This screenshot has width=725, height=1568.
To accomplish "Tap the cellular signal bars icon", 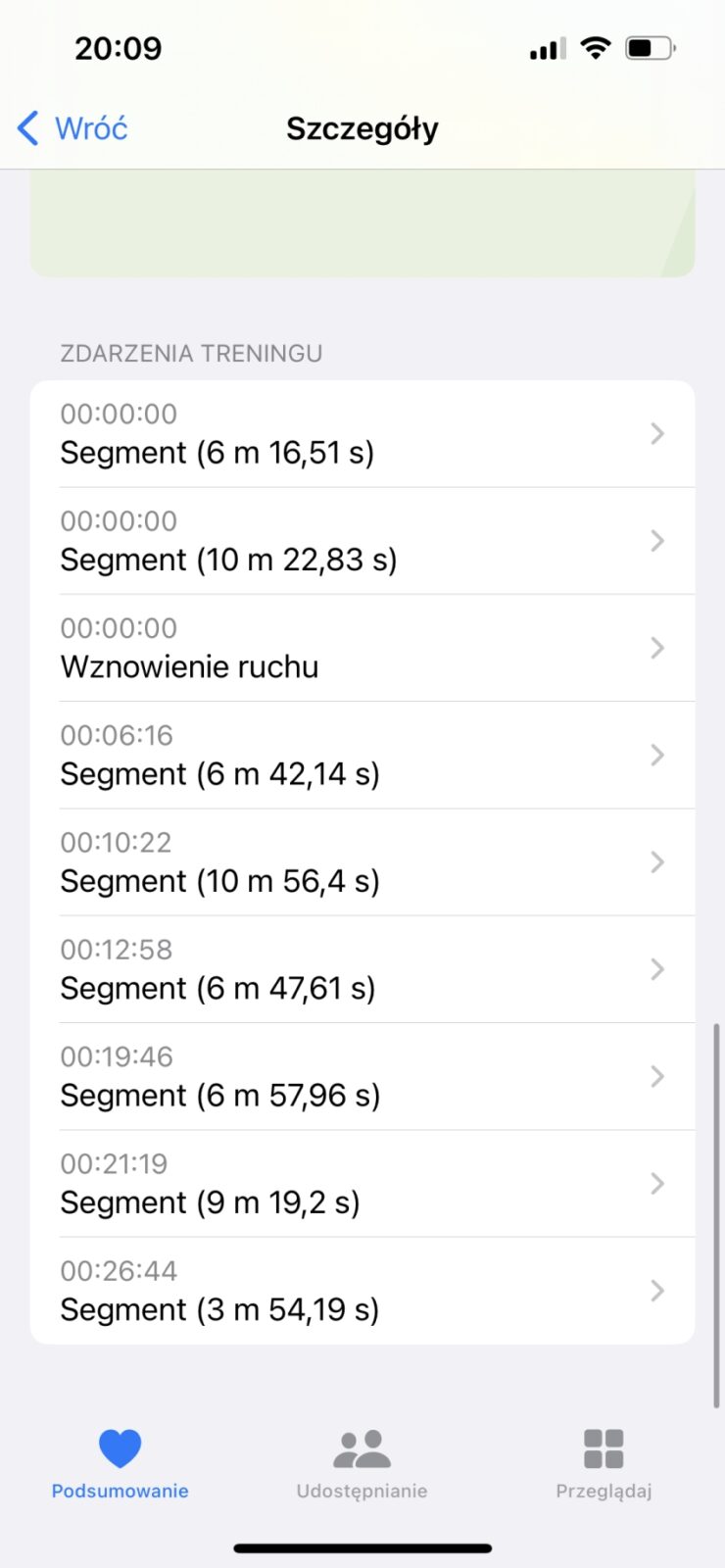I will (x=548, y=49).
